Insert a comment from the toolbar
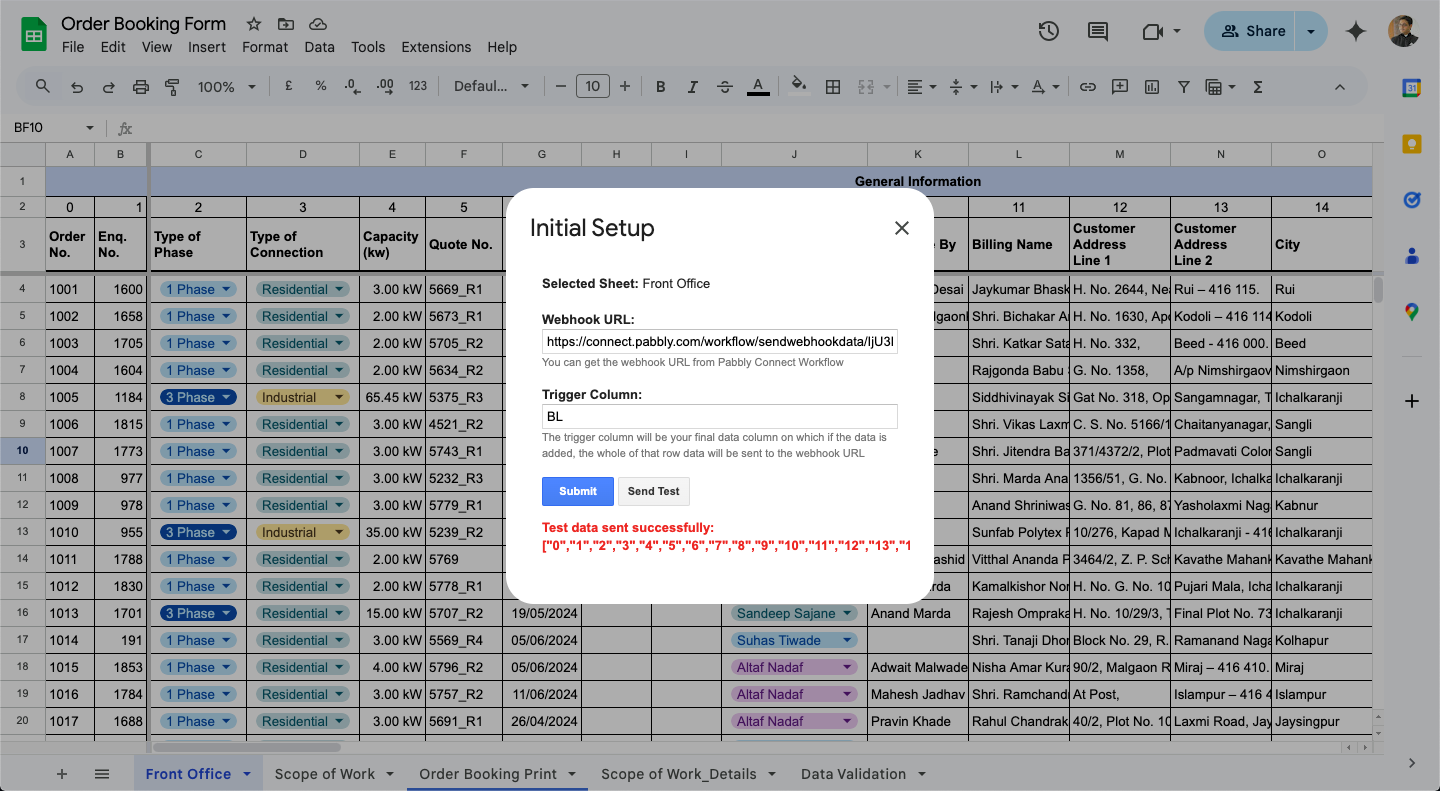1440x791 pixels. pos(1120,87)
